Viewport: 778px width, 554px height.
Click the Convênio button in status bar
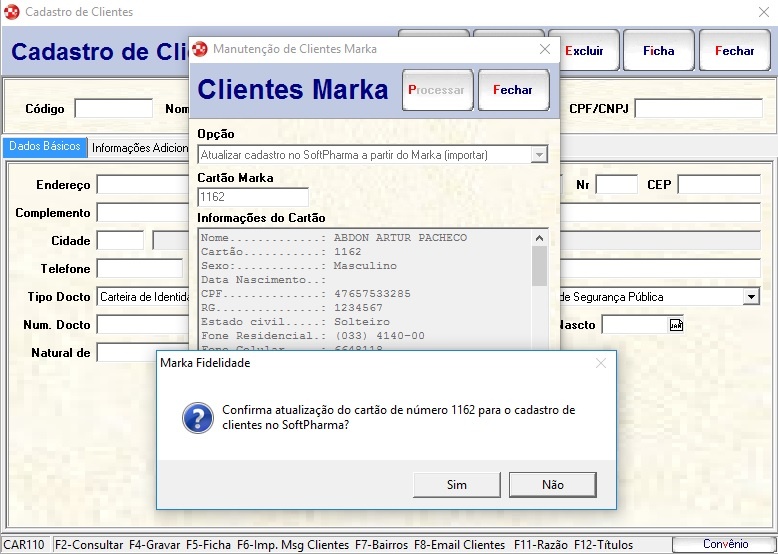725,544
